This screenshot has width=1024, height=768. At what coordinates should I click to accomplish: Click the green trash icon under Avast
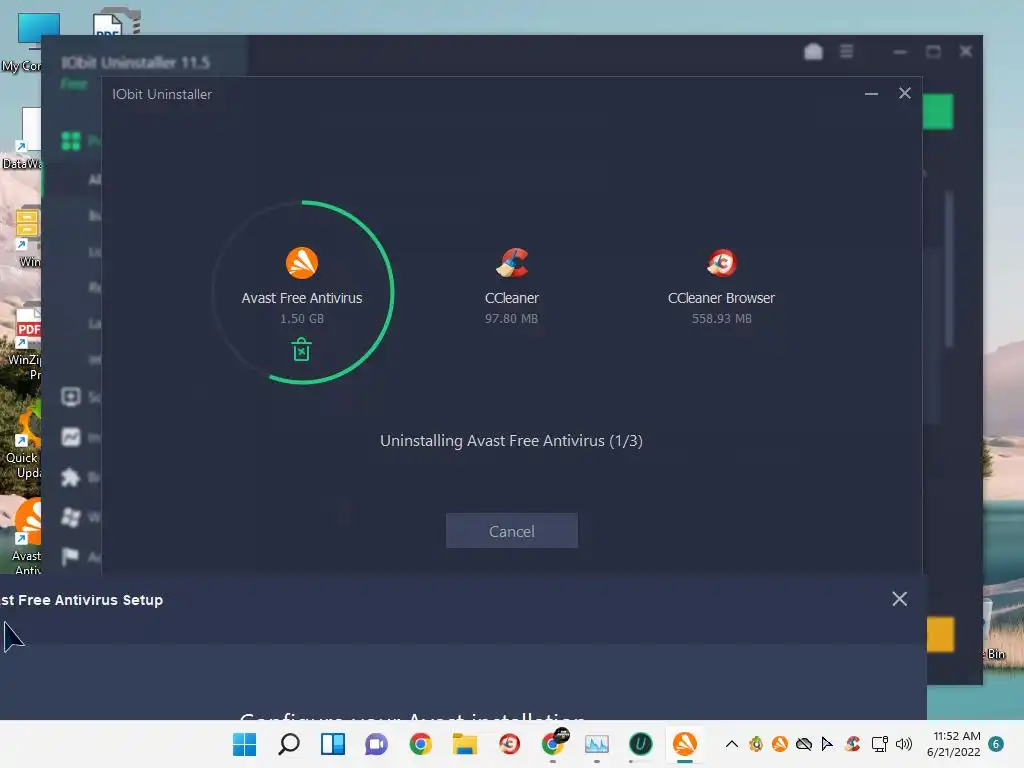coord(301,349)
